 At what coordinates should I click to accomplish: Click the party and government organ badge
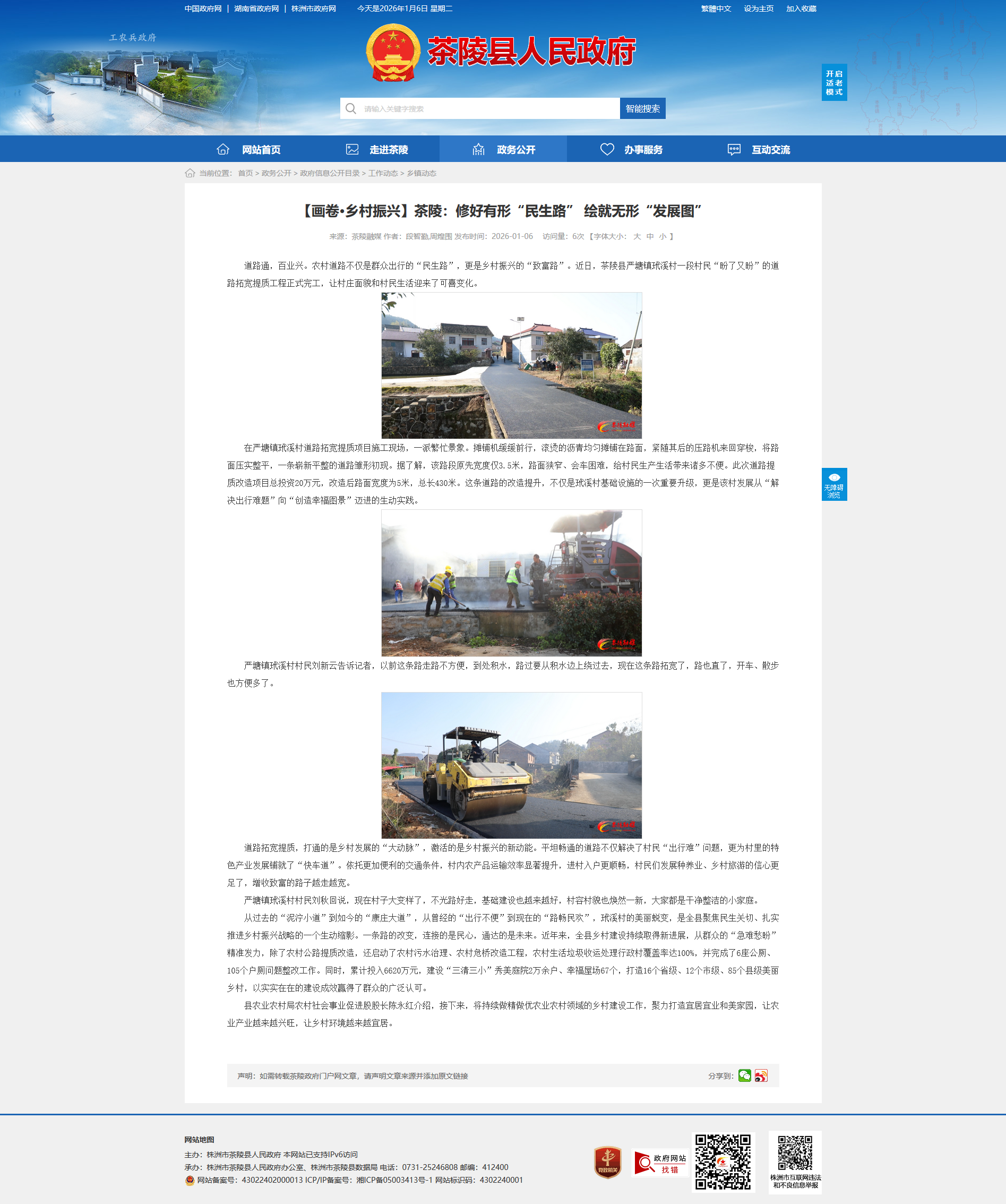coord(608,1162)
